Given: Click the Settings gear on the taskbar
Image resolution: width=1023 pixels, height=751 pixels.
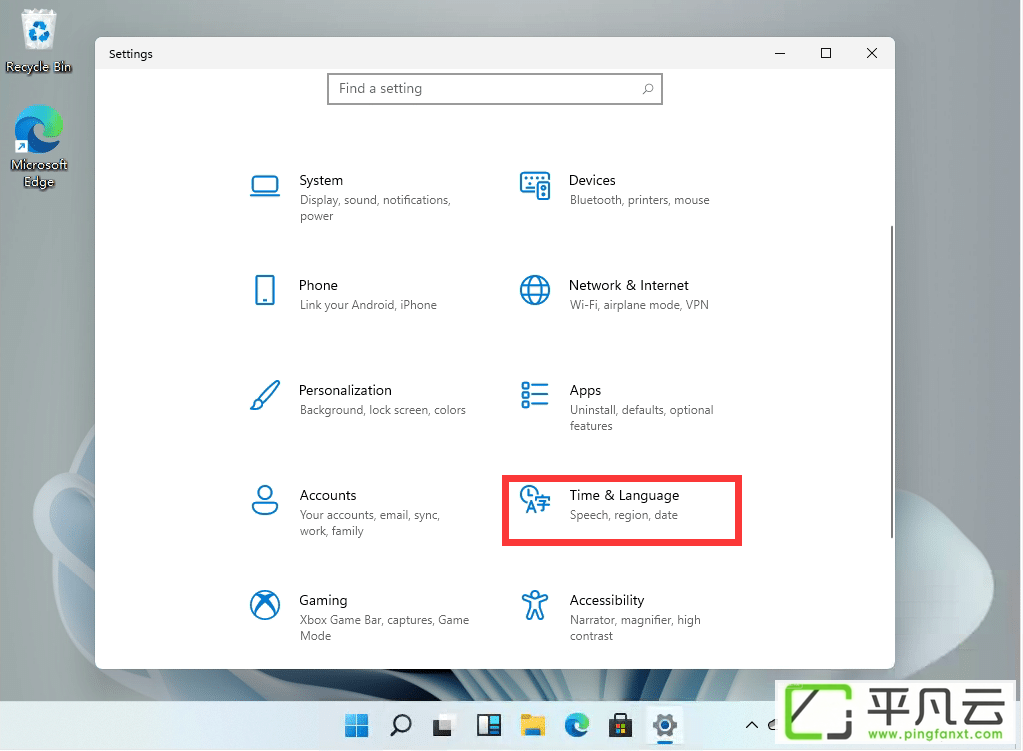Looking at the screenshot, I should 665,725.
